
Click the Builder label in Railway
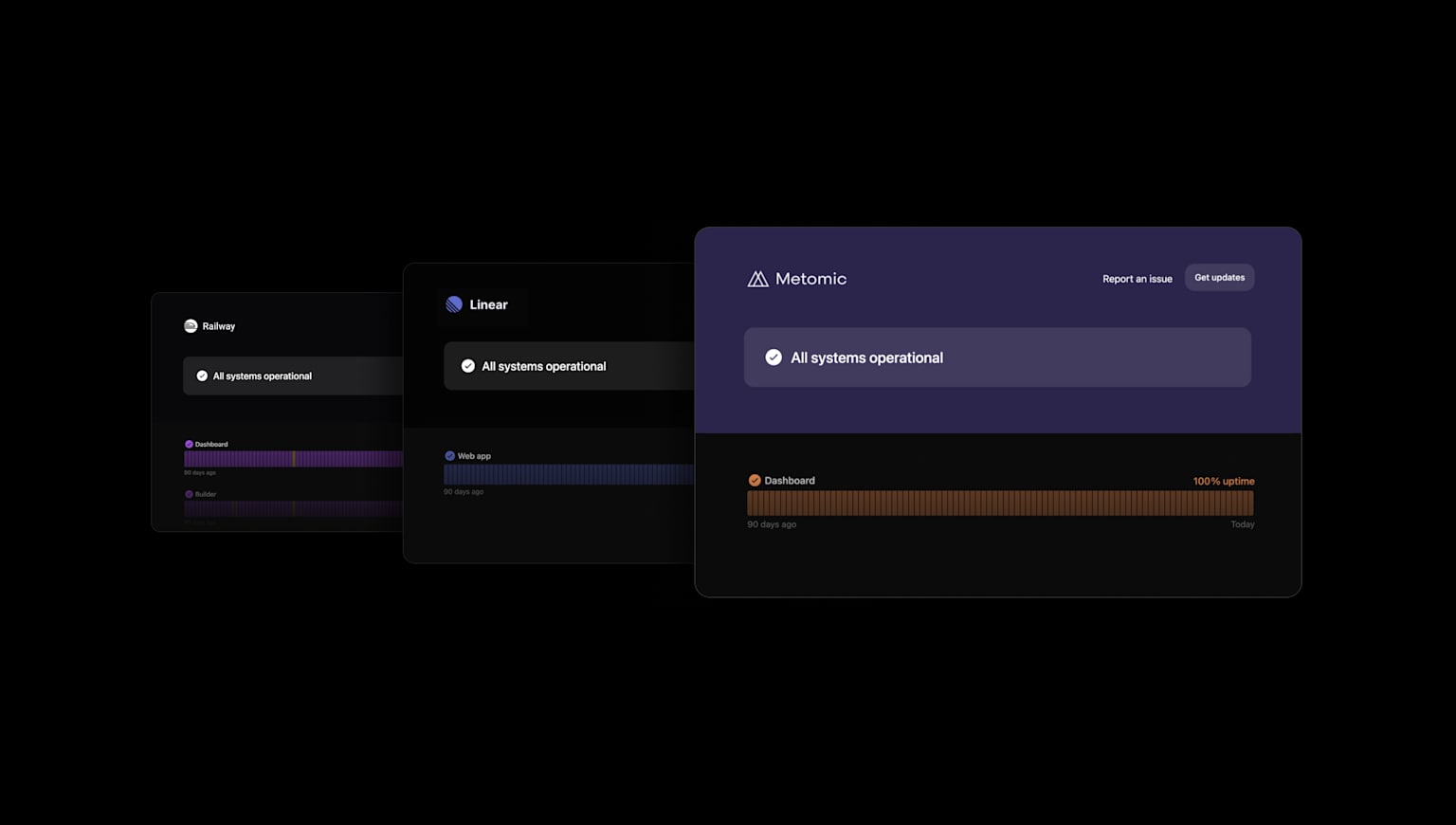(206, 494)
